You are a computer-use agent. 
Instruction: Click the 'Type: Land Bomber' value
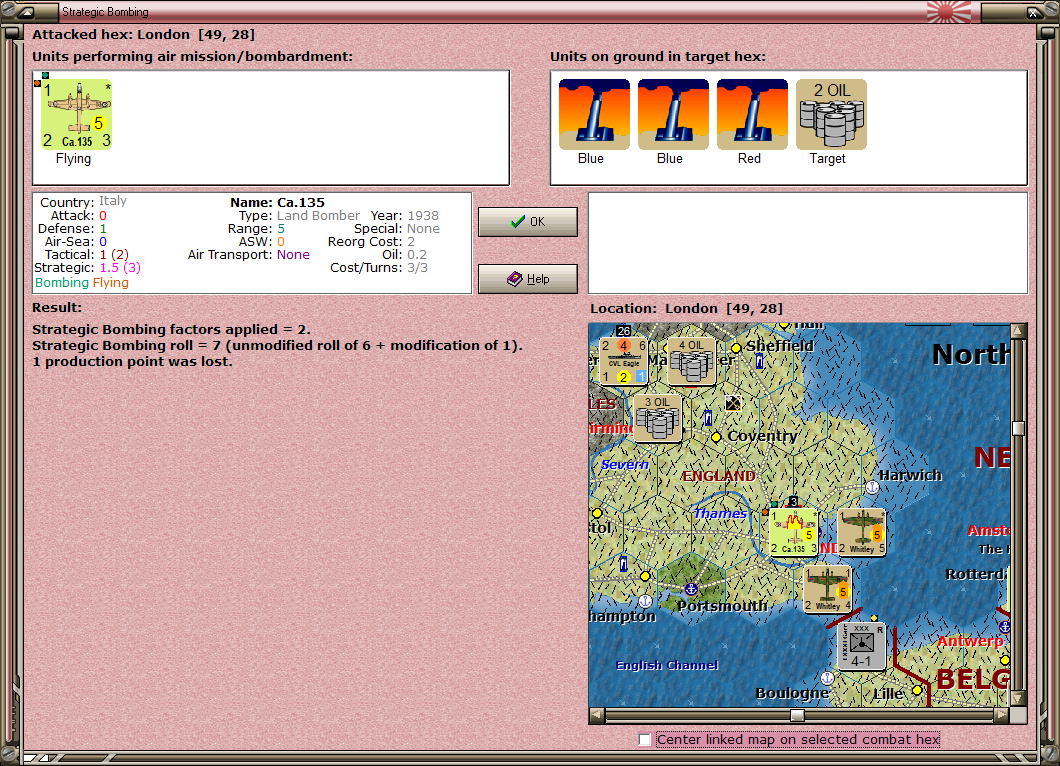pyautogui.click(x=318, y=216)
